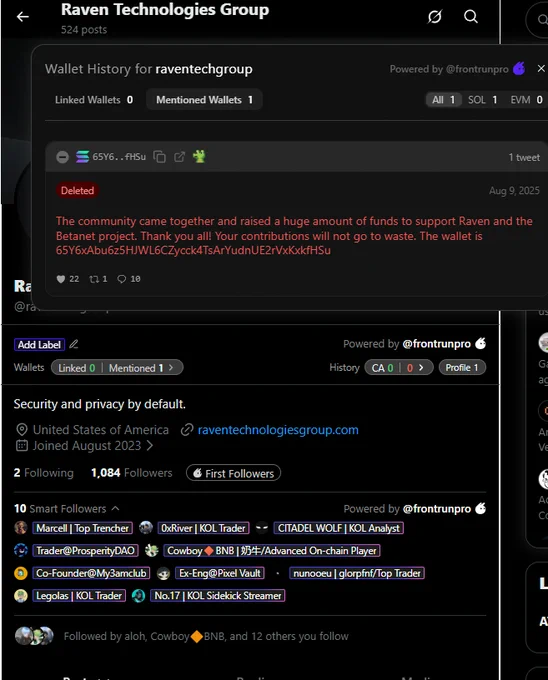Switch to the Linked Wallets tab
Viewport: 548px width, 680px height.
(x=94, y=100)
